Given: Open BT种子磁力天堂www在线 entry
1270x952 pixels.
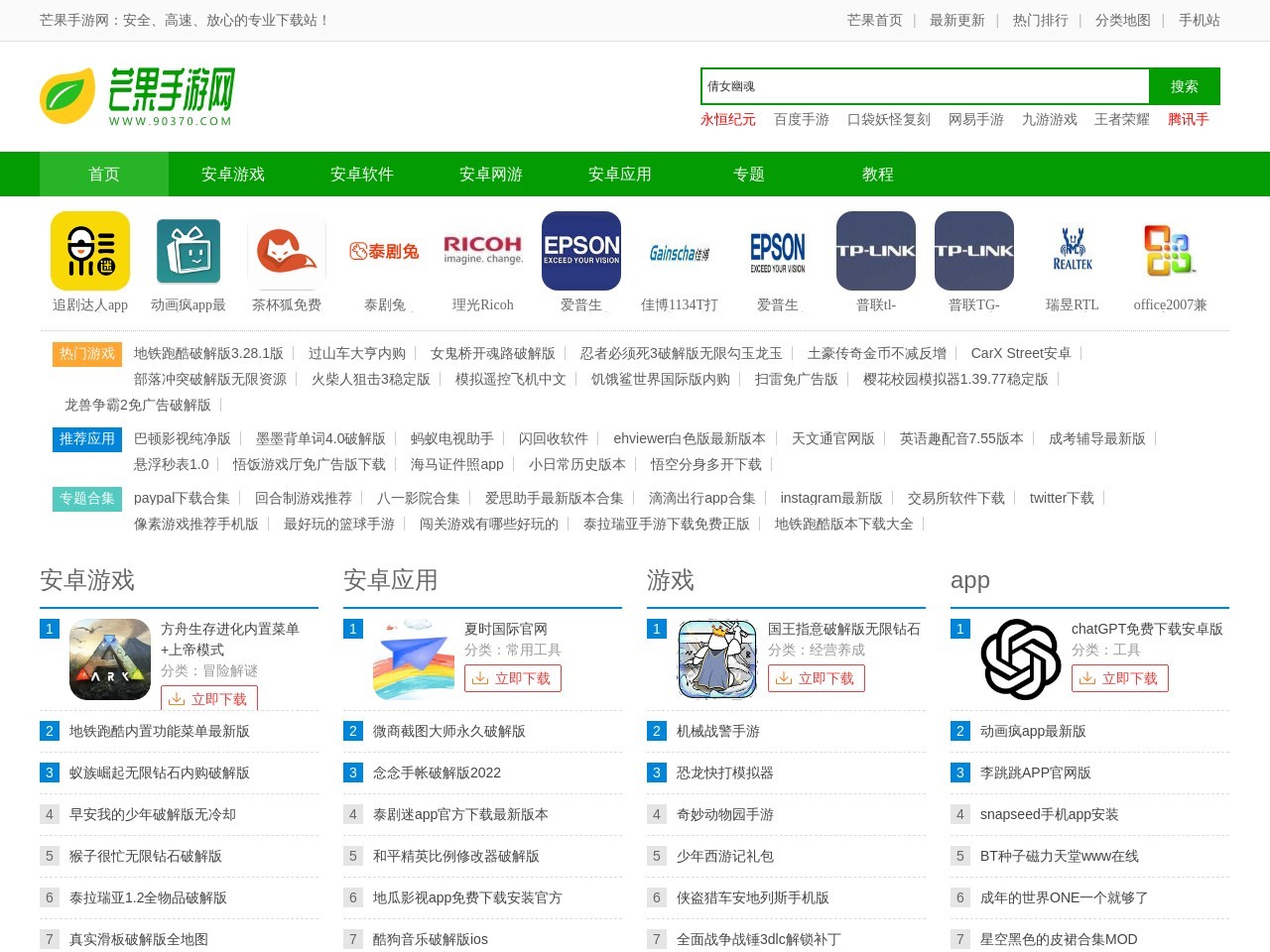Looking at the screenshot, I should [x=1060, y=856].
